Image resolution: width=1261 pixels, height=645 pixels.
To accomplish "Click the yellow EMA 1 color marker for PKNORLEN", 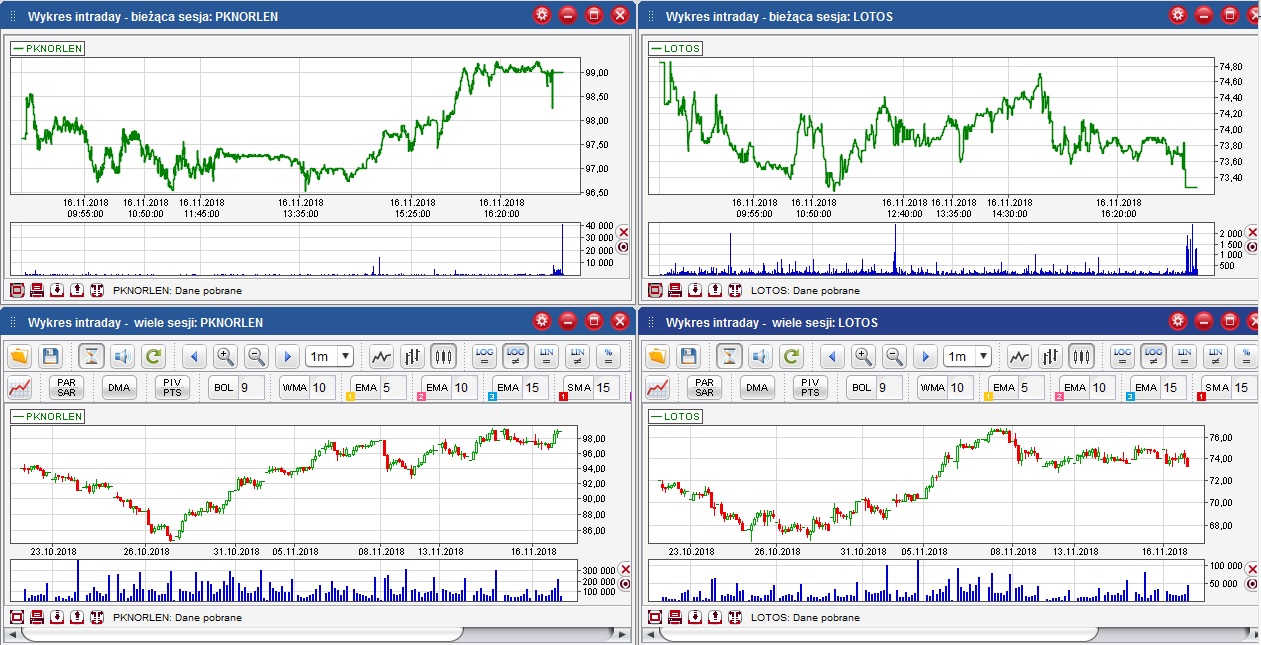I will pos(351,397).
